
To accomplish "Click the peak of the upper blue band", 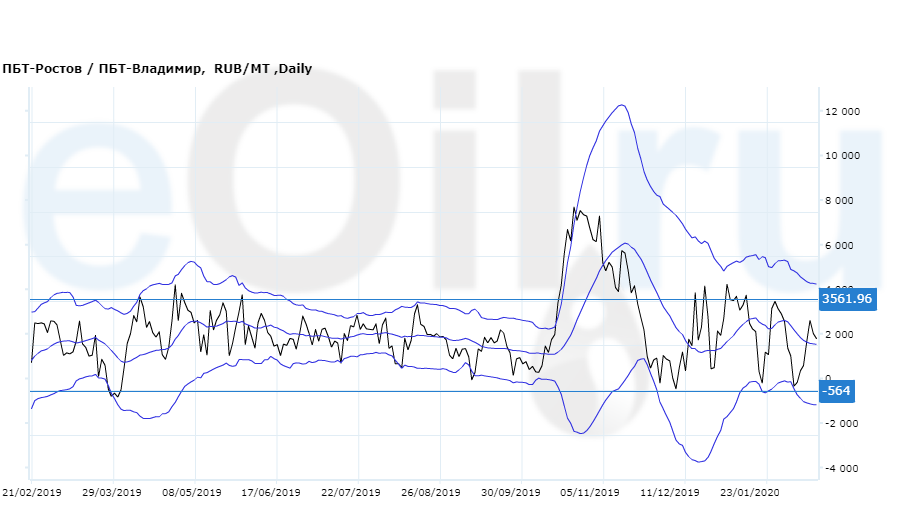I will pyautogui.click(x=621, y=105).
